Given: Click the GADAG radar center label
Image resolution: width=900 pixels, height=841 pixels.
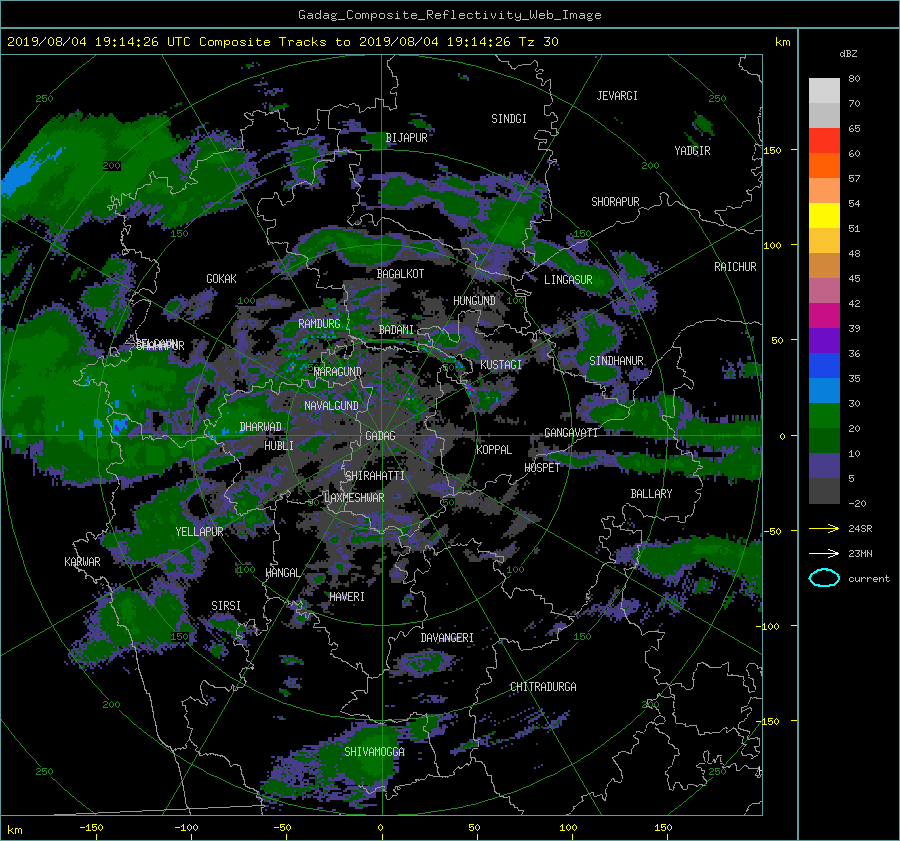Looking at the screenshot, I should tap(380, 436).
